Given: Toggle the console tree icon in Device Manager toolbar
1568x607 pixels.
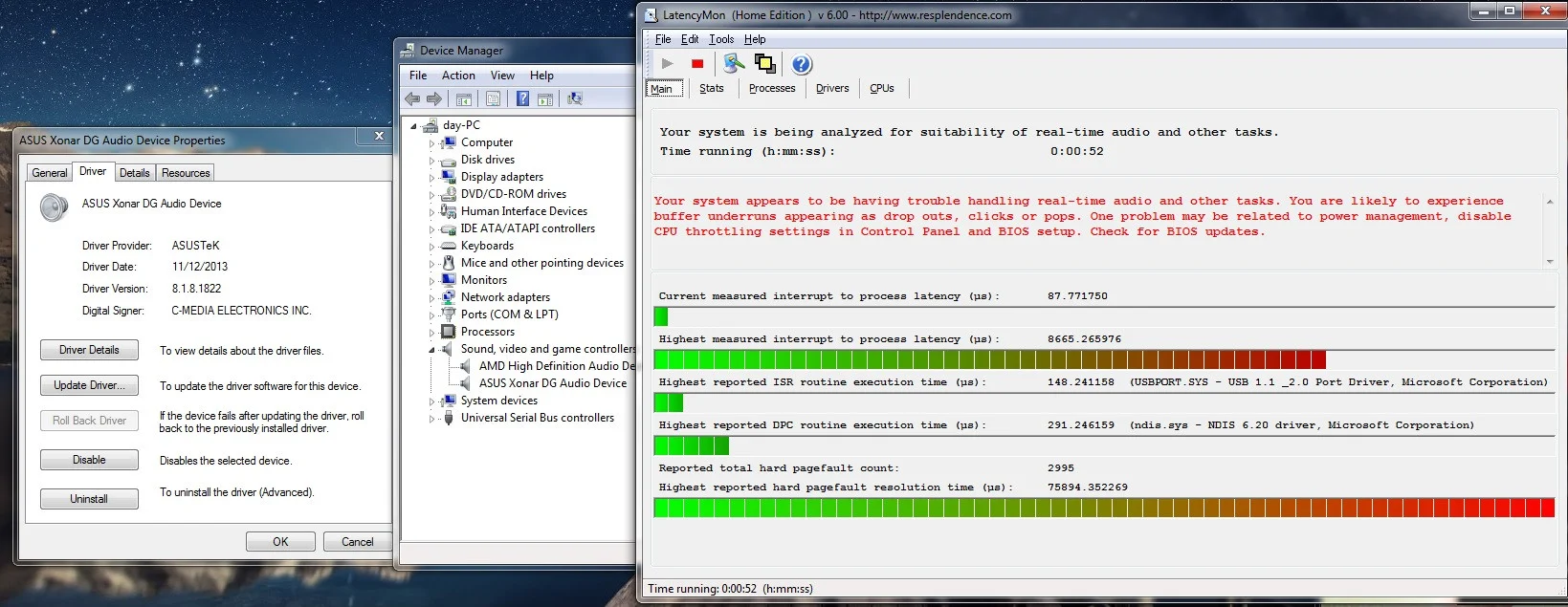Looking at the screenshot, I should point(464,98).
